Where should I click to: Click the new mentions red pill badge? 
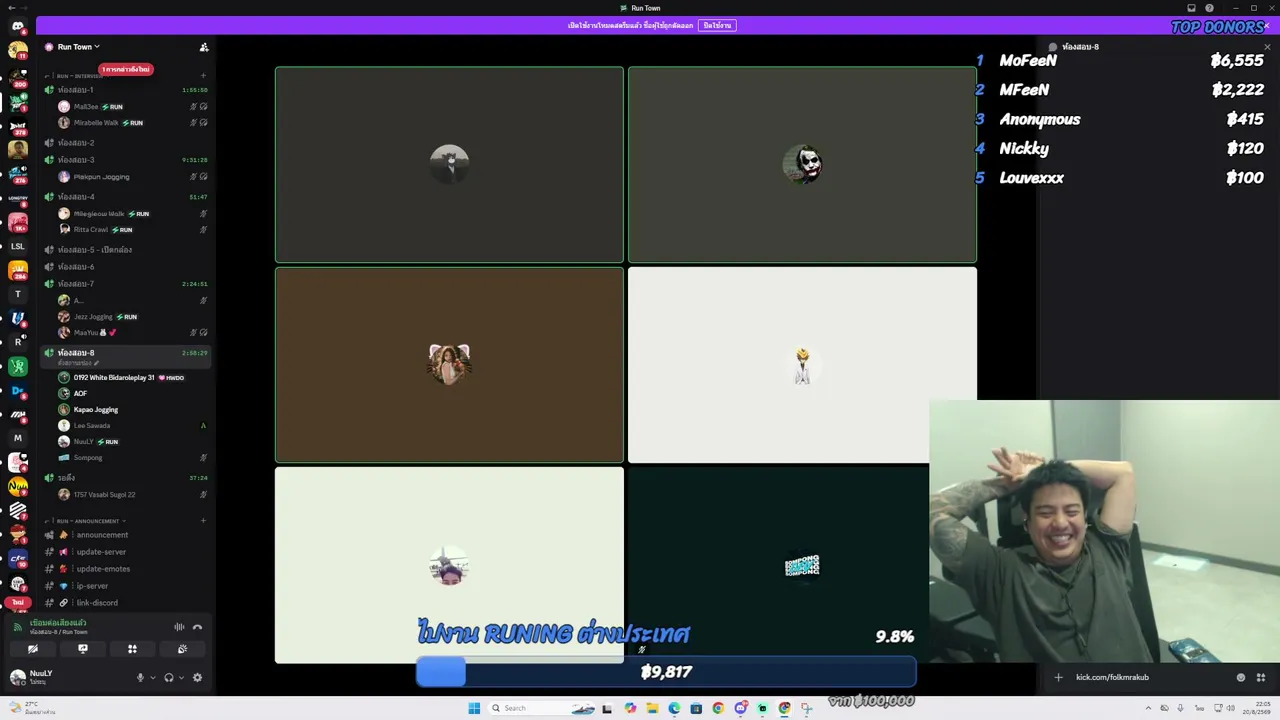tap(126, 69)
